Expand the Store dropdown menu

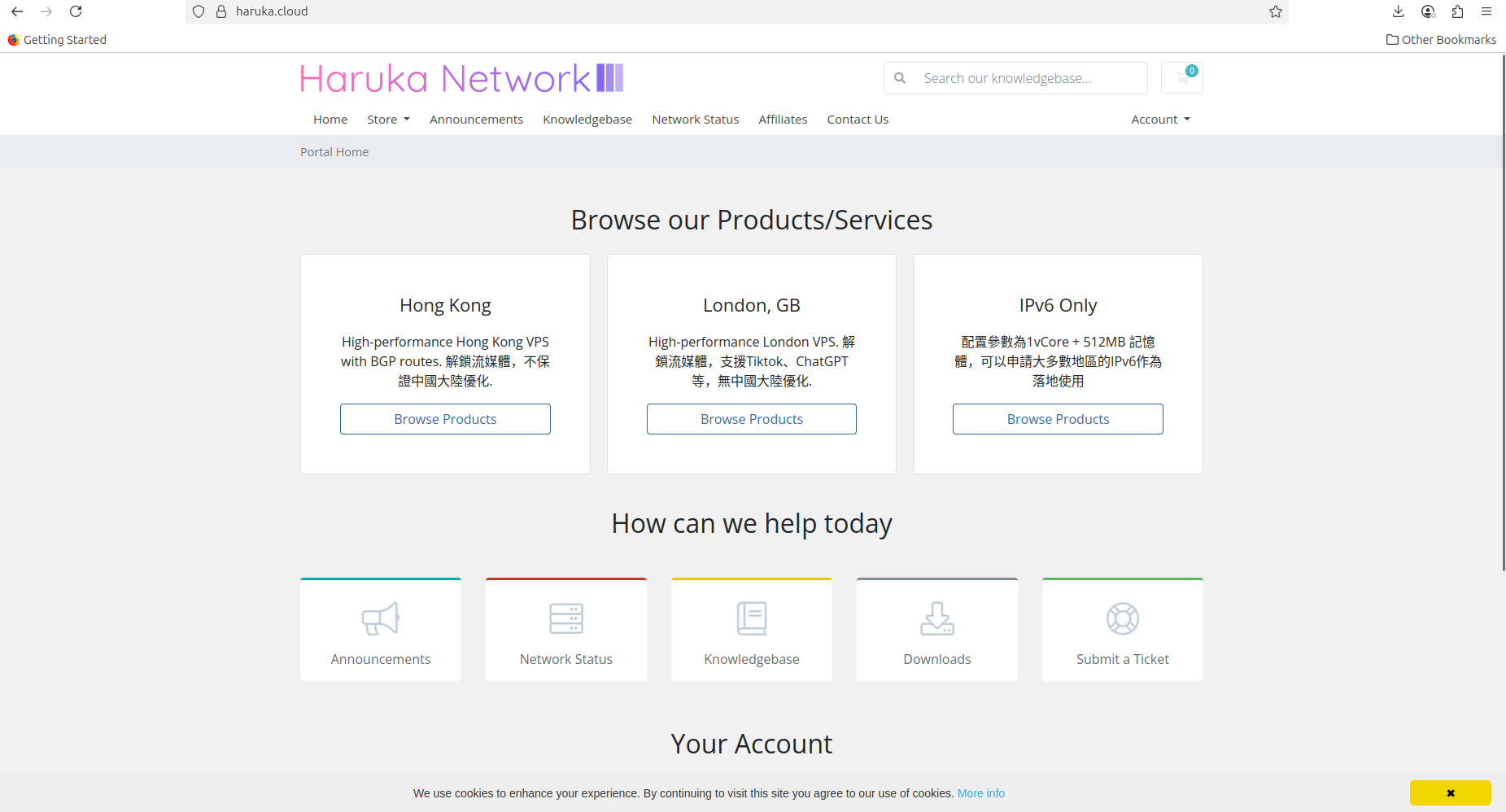click(388, 120)
